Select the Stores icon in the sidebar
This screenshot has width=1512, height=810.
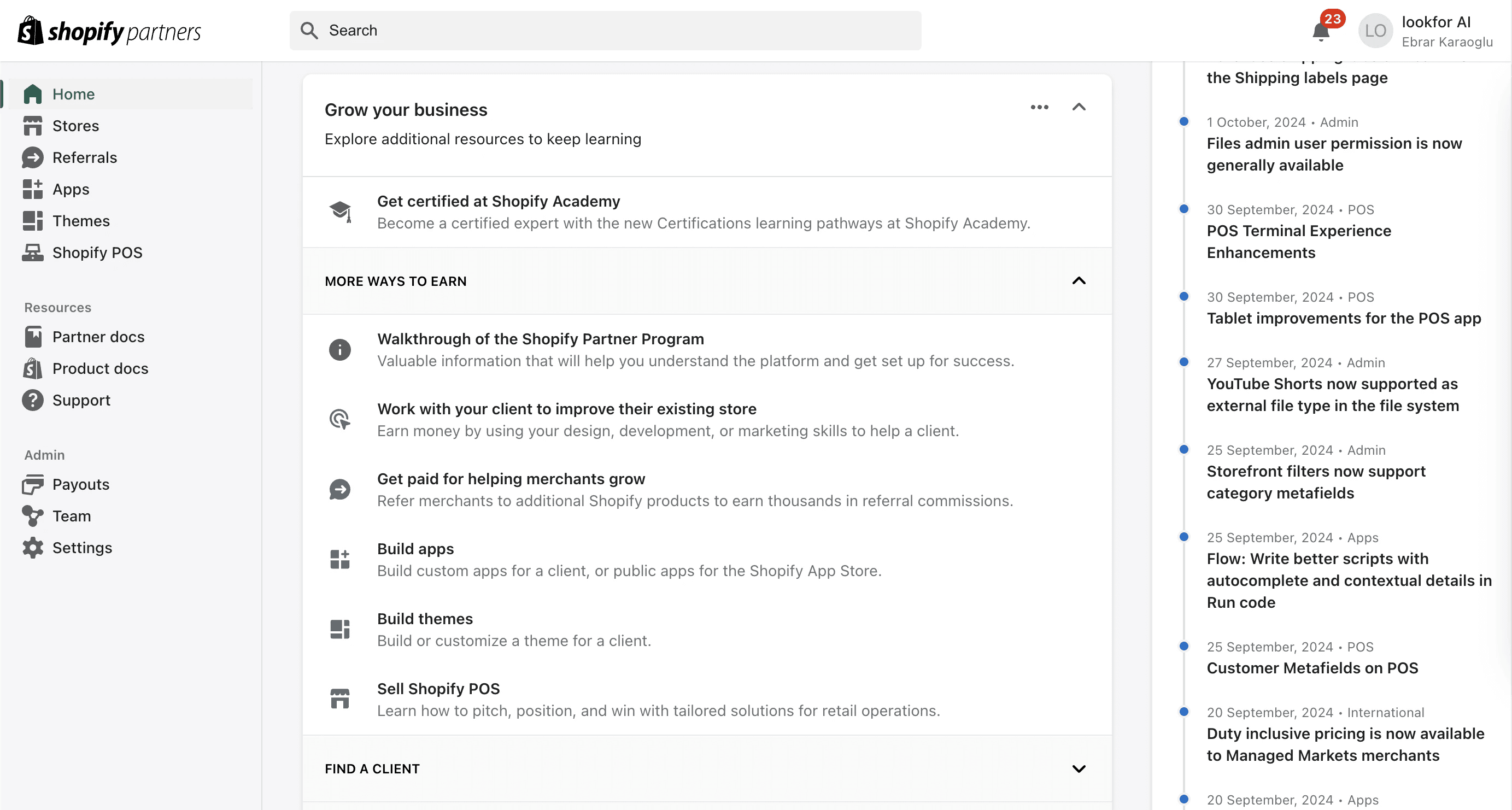(33, 126)
